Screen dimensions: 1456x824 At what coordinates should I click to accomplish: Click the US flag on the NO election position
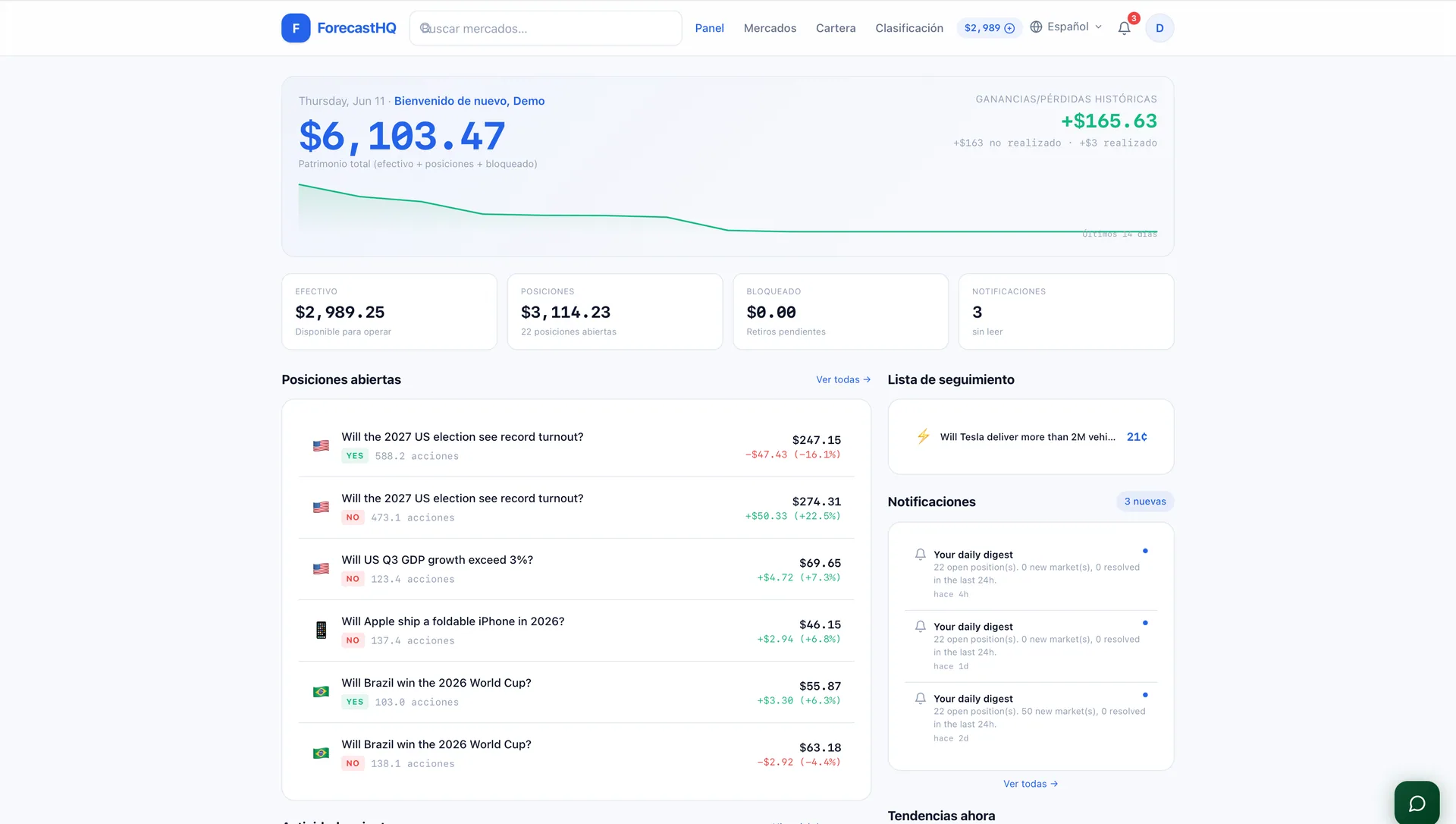[x=321, y=508]
